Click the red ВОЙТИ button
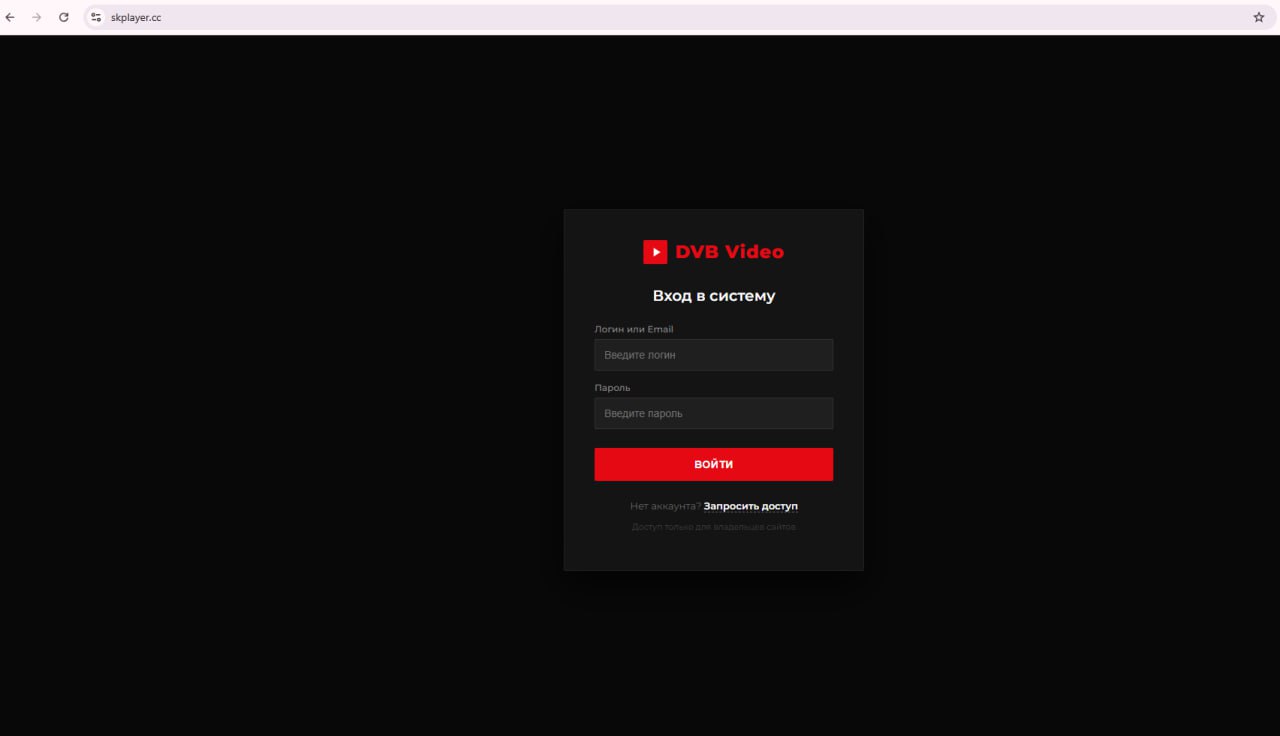The width and height of the screenshot is (1280, 736). pos(713,464)
